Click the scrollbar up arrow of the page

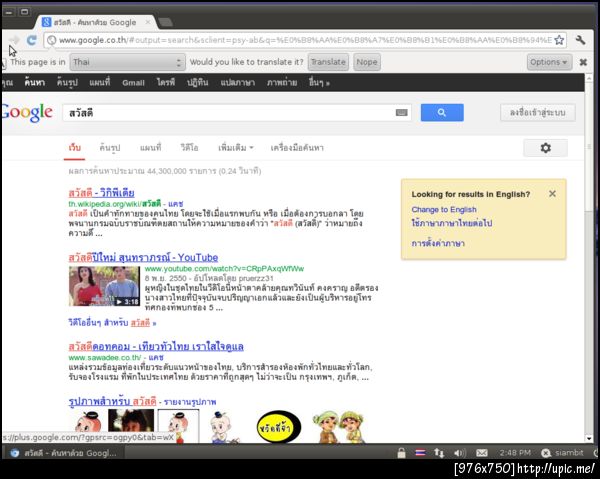589,78
